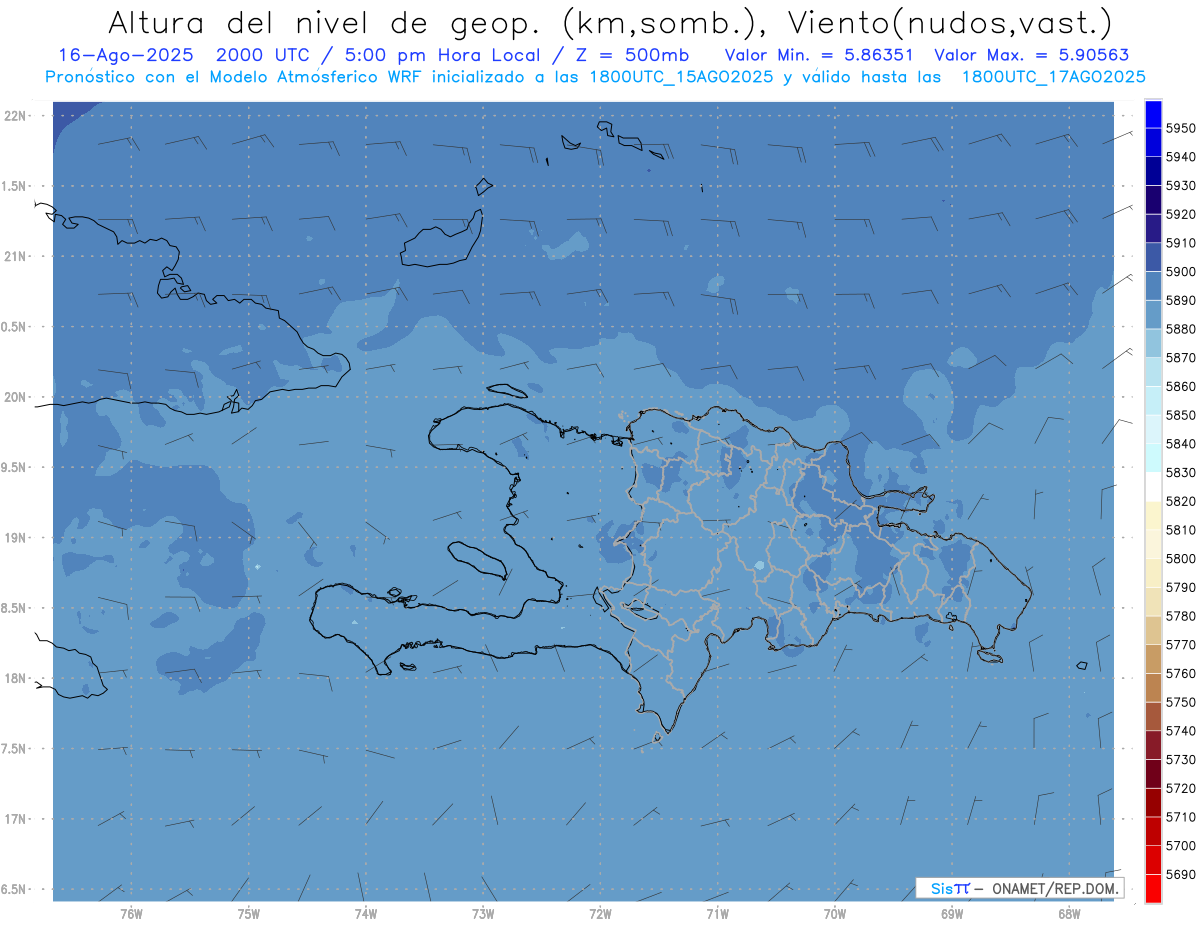Click the '5710' color scale label
The width and height of the screenshot is (1200, 927).
[x=1181, y=816]
